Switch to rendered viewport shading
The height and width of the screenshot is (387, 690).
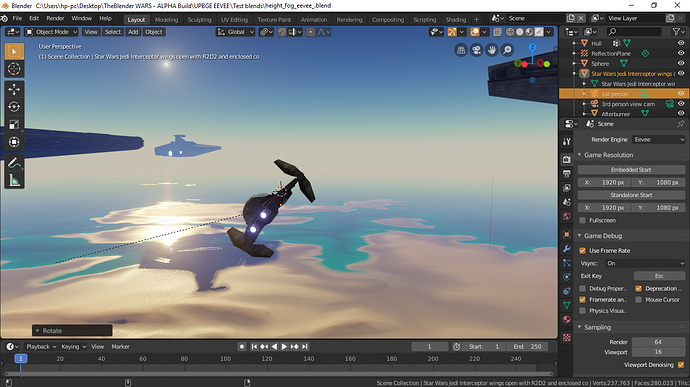tap(539, 32)
